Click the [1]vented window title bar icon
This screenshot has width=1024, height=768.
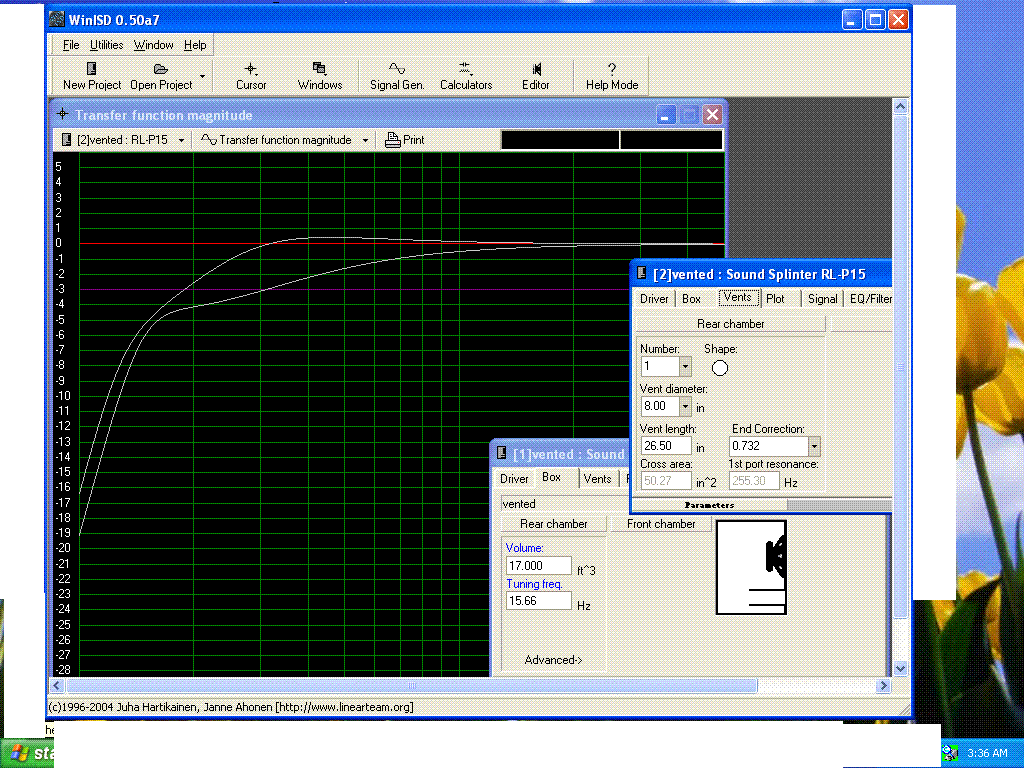point(502,453)
